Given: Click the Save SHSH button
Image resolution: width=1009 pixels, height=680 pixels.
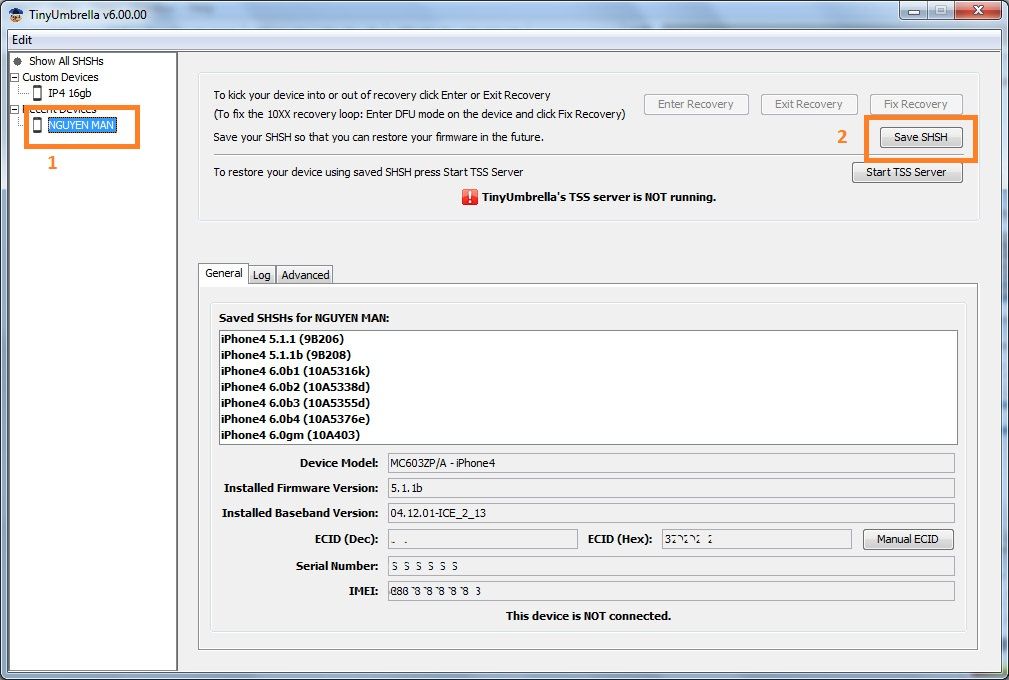Looking at the screenshot, I should coord(920,137).
